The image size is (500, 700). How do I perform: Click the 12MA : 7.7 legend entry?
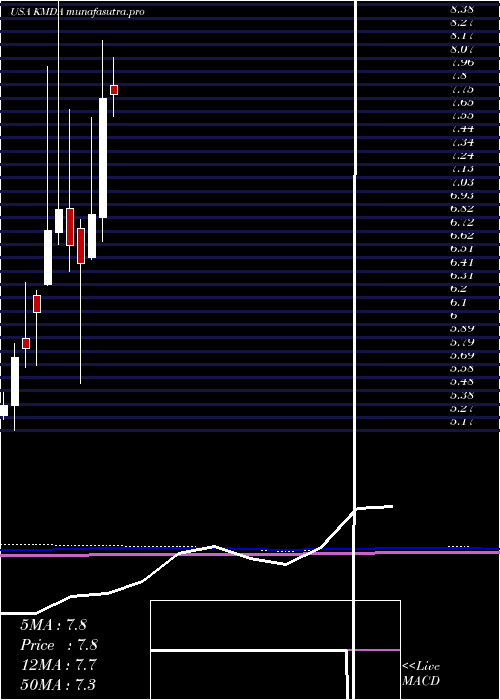[x=58, y=664]
